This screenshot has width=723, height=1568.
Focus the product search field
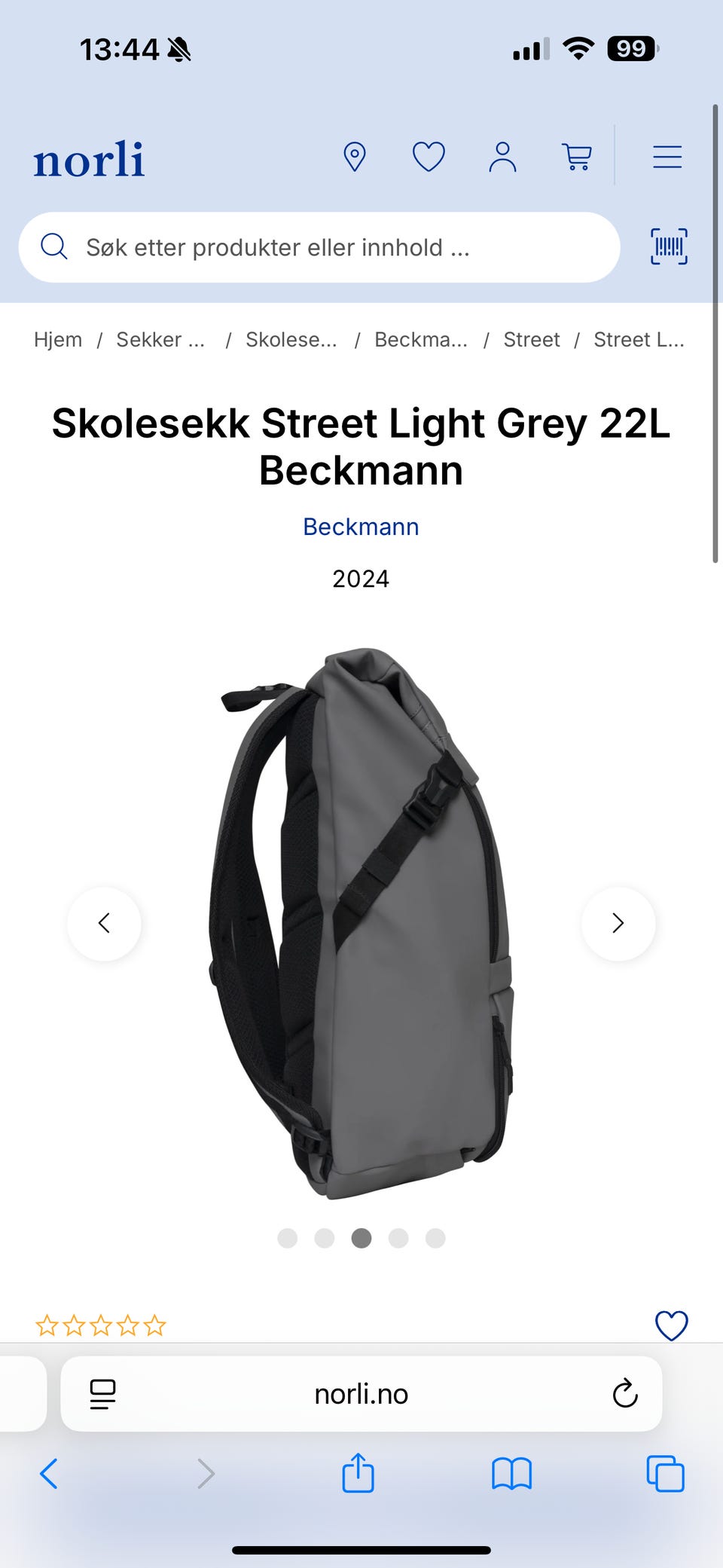click(x=319, y=247)
